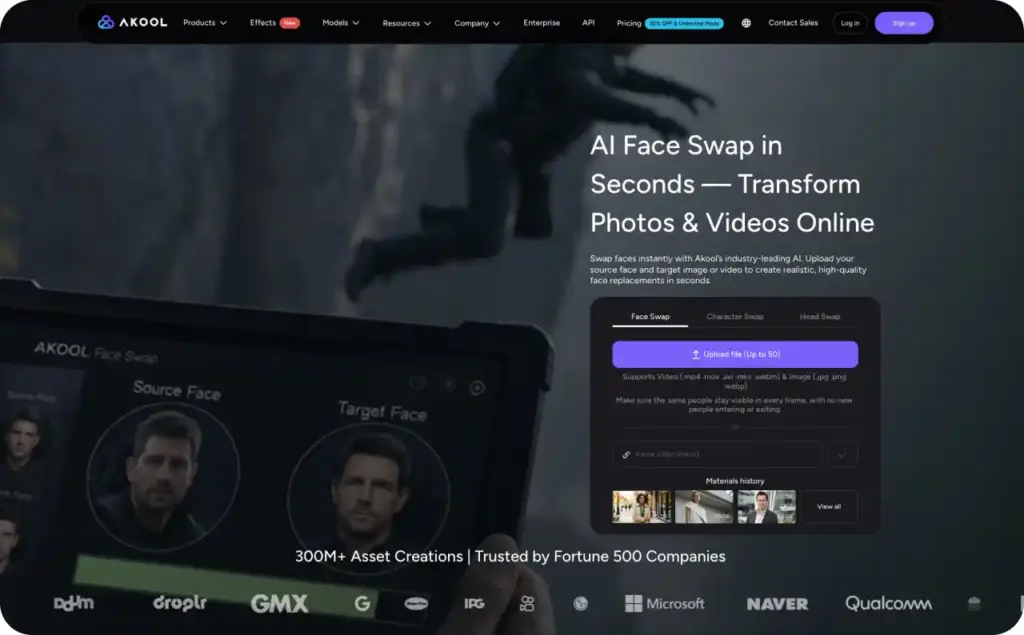Screen dimensions: 1024x635
Task: Click the GMX logo
Action: click(279, 604)
